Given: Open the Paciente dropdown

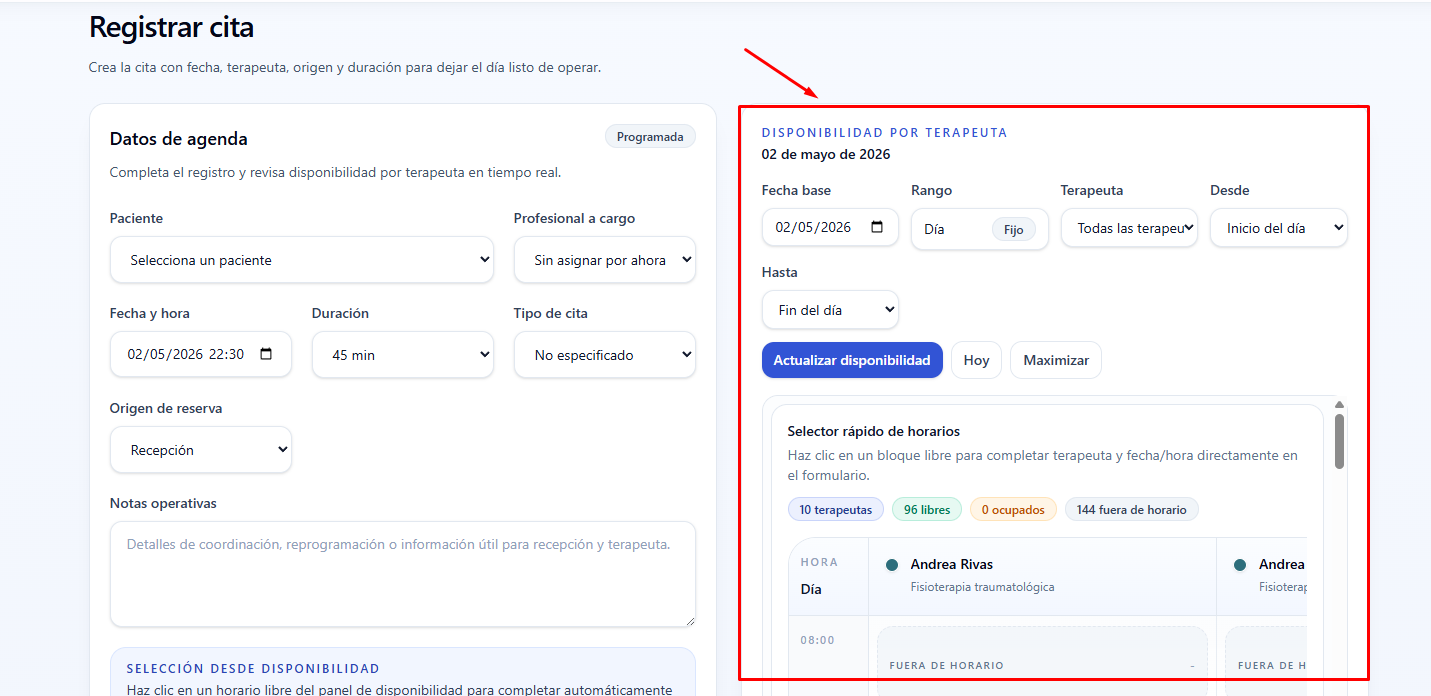Looking at the screenshot, I should point(301,260).
